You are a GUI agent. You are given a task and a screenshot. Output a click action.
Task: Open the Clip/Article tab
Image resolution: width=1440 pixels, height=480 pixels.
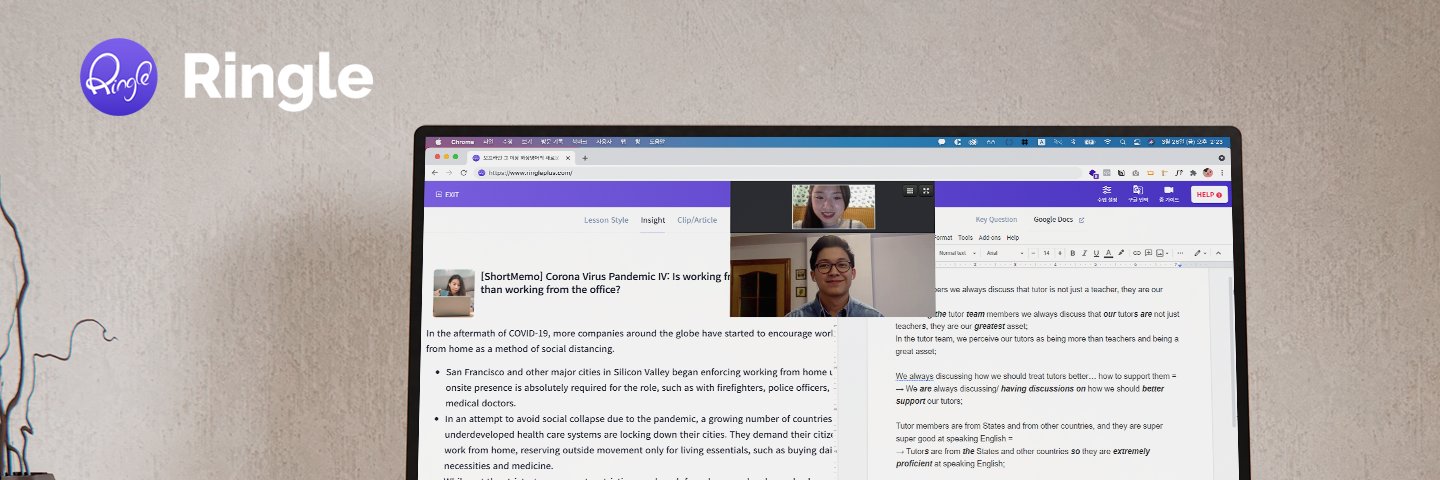(697, 220)
